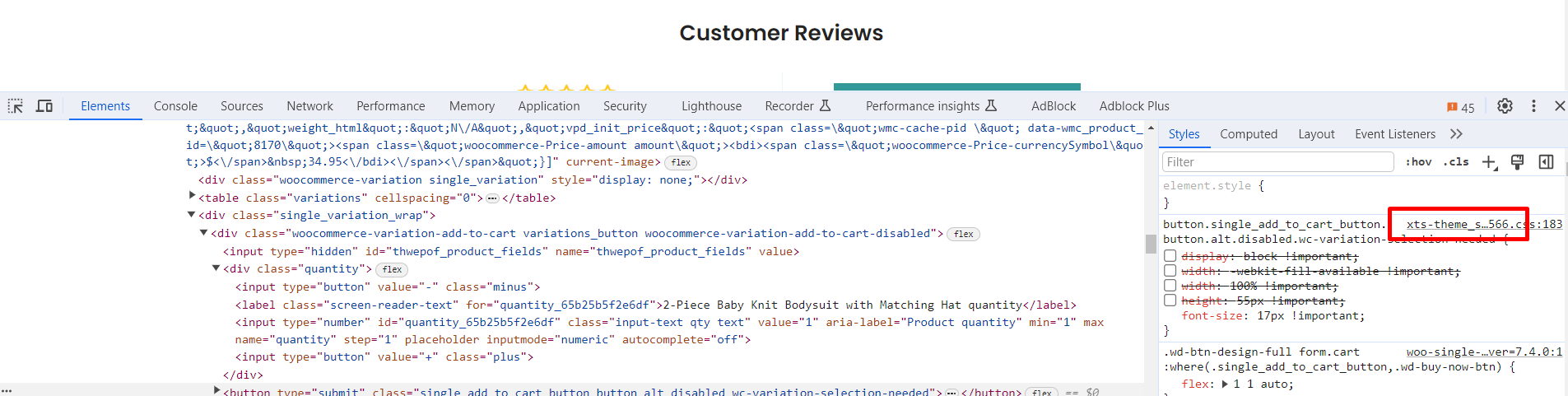Click the Elements panel vertical scrollbar
The image size is (1568, 396).
point(1151,244)
